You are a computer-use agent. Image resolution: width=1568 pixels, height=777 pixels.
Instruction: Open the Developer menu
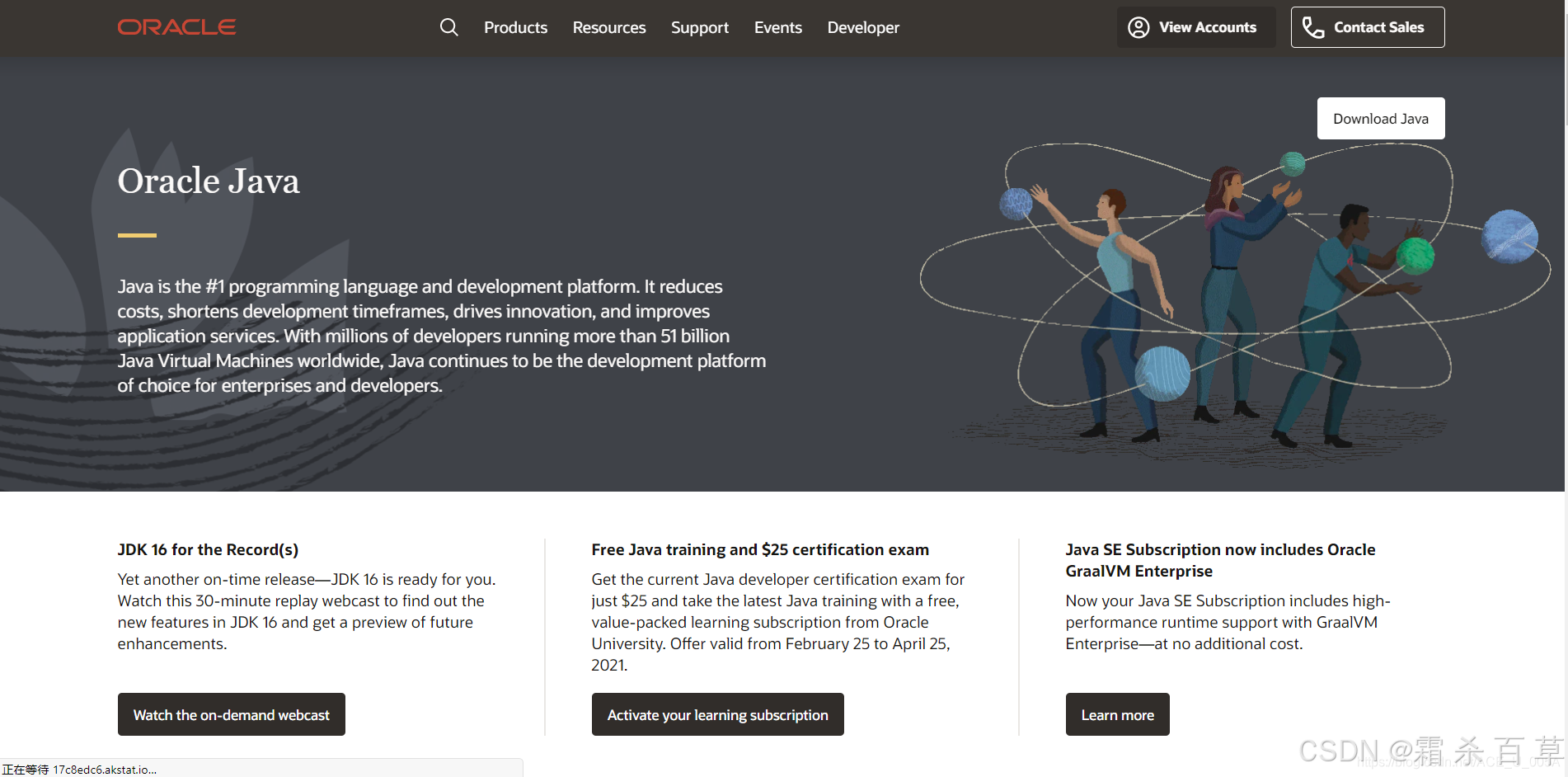(863, 27)
